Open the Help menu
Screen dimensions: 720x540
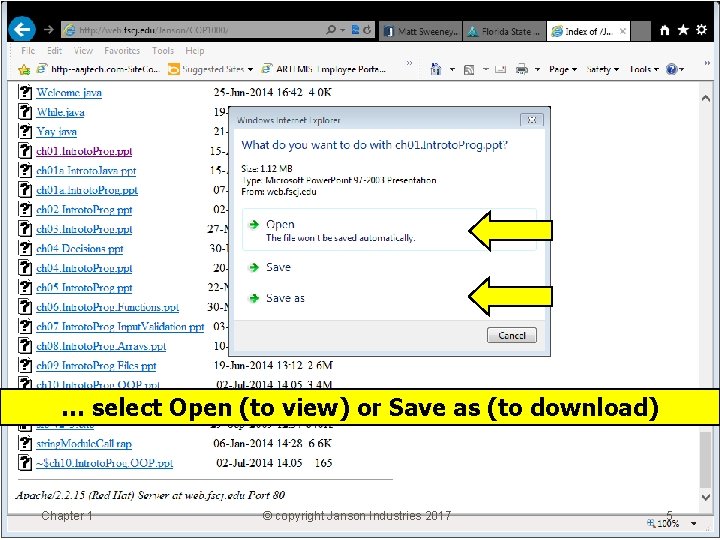click(195, 51)
